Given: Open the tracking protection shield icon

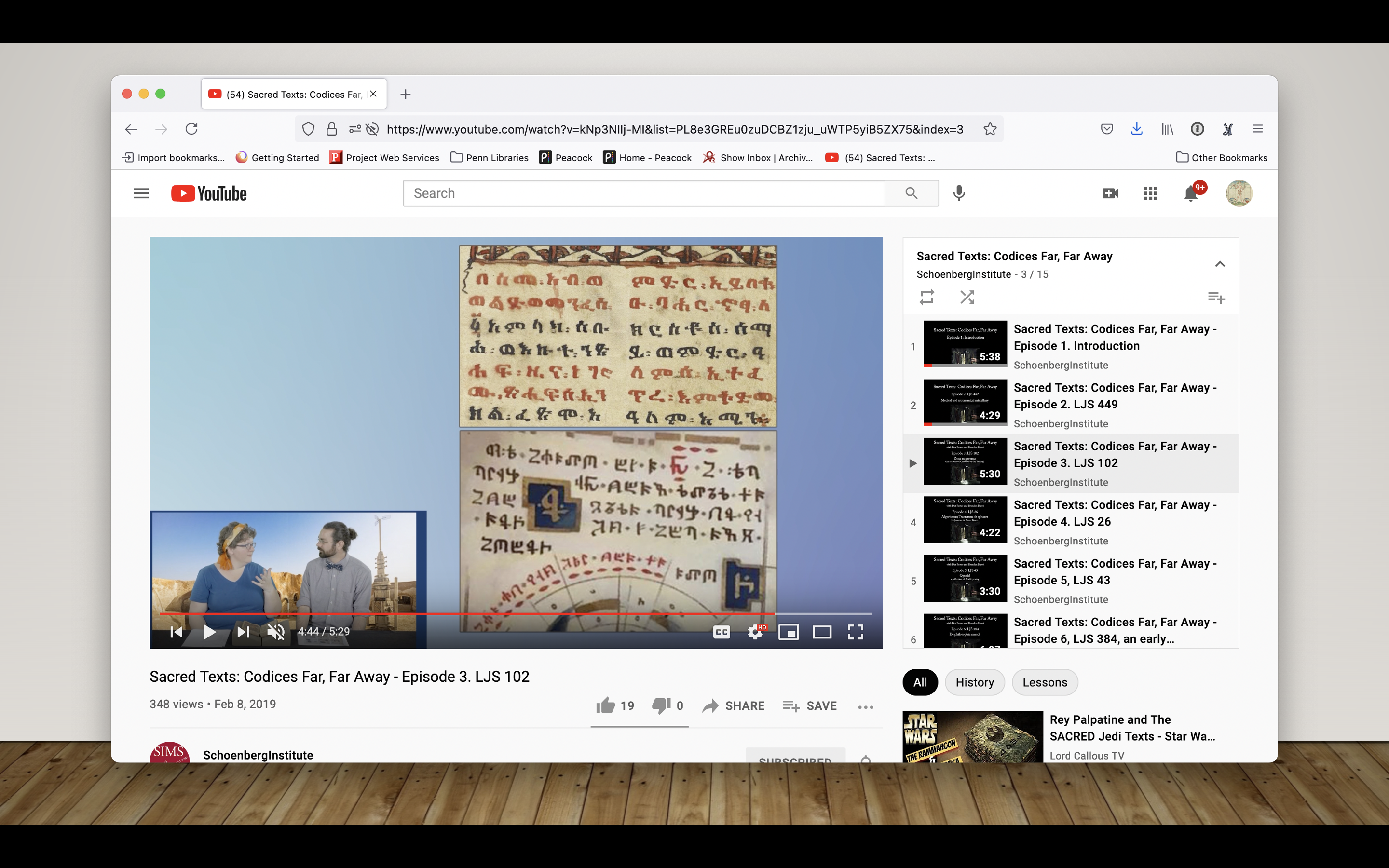Looking at the screenshot, I should pos(308,129).
